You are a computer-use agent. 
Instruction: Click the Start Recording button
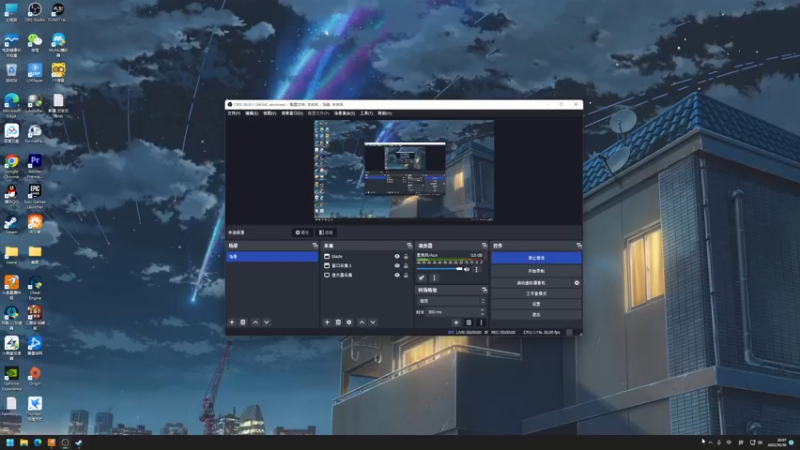(x=536, y=271)
